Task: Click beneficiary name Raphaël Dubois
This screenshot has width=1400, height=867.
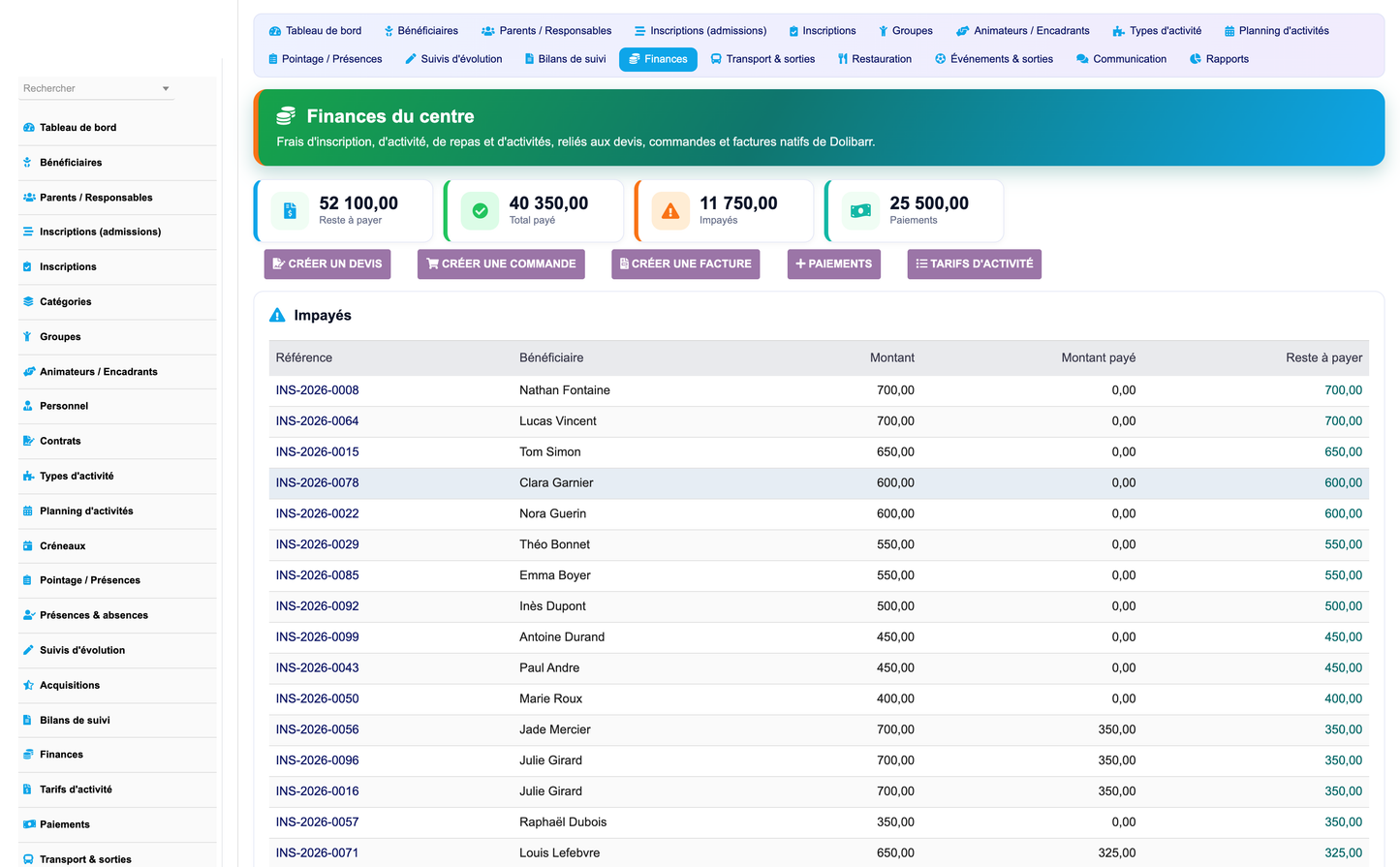Action: click(x=563, y=822)
